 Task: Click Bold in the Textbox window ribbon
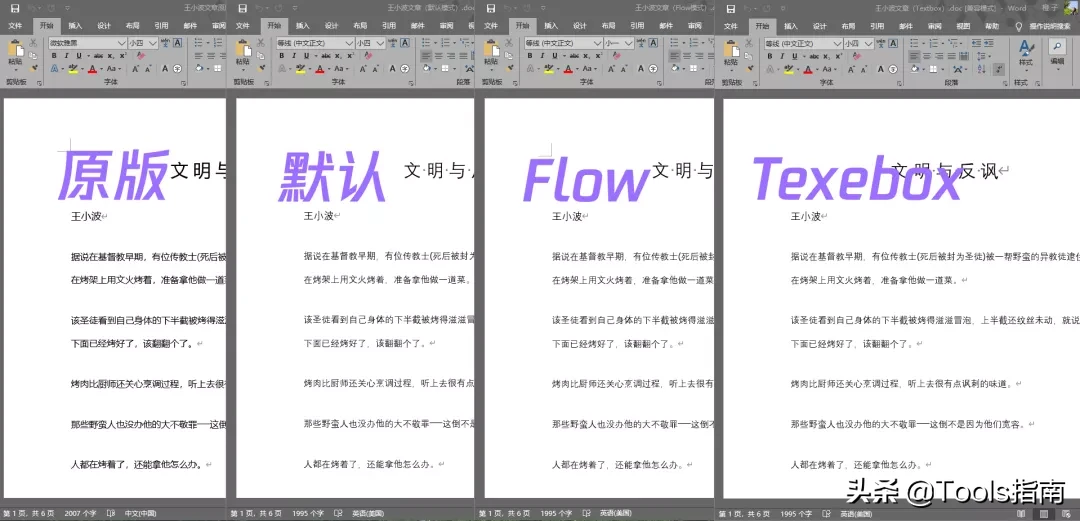(769, 56)
